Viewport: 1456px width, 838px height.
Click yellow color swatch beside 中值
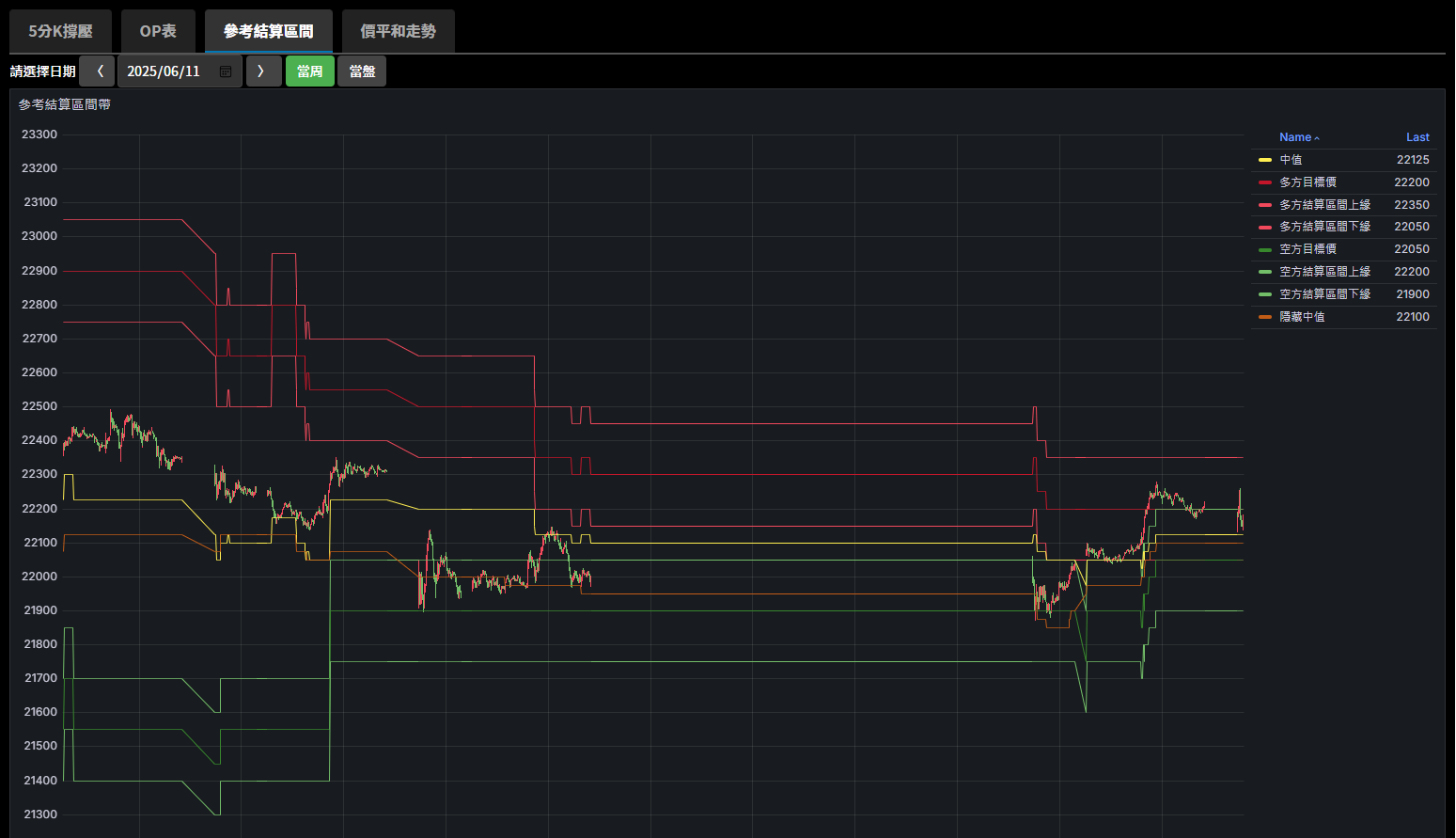1265,160
